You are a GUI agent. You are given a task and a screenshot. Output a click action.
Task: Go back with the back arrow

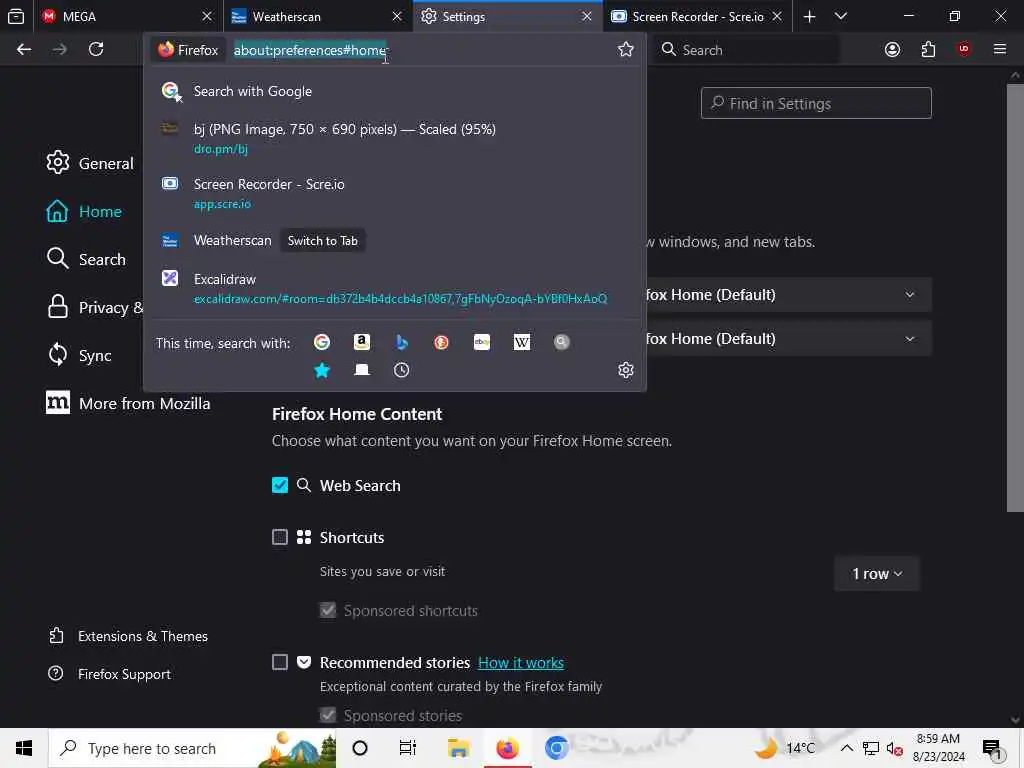coord(24,50)
